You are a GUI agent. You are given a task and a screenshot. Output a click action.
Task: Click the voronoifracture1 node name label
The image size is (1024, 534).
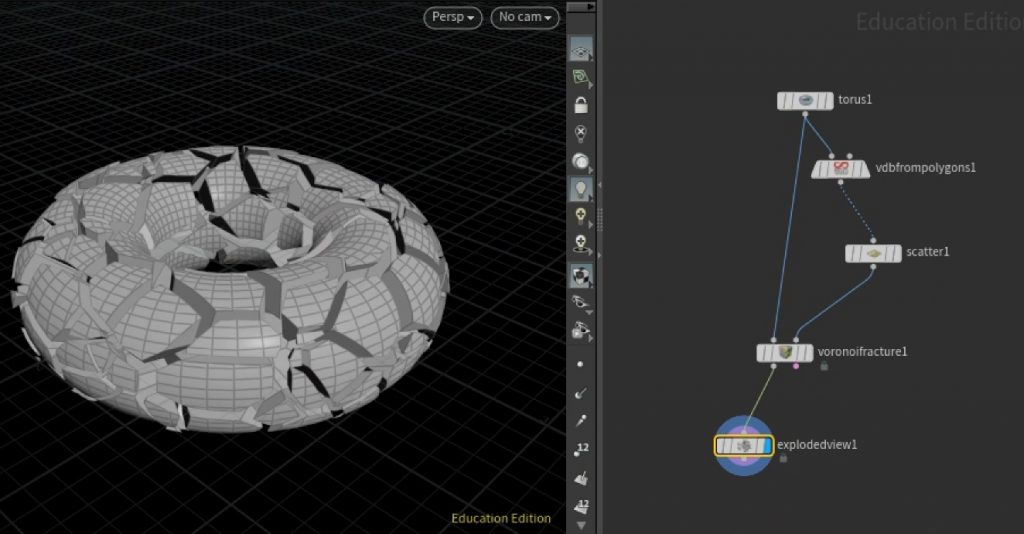point(862,352)
